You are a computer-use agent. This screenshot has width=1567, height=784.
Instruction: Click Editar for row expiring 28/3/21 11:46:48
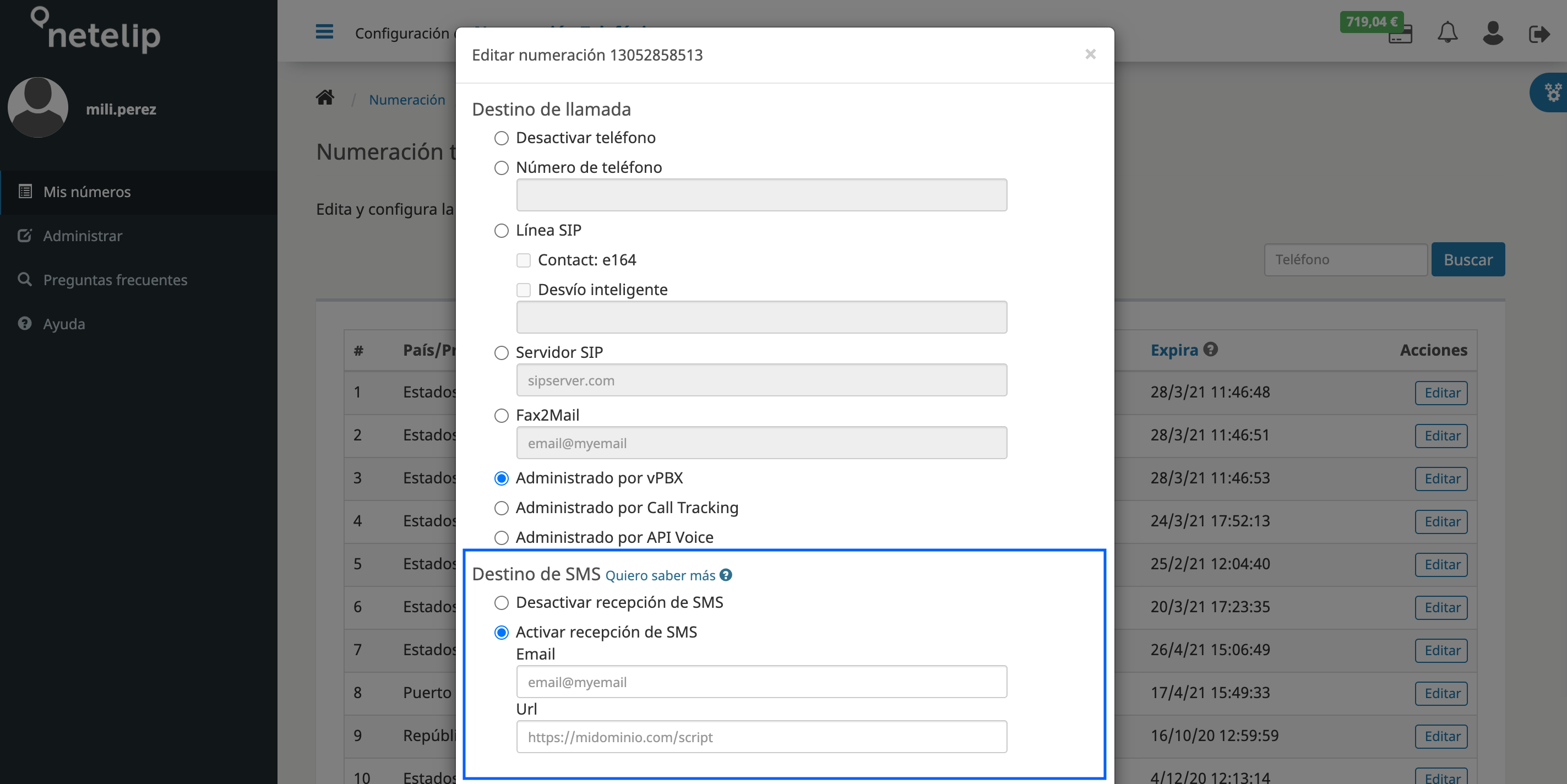(1440, 393)
